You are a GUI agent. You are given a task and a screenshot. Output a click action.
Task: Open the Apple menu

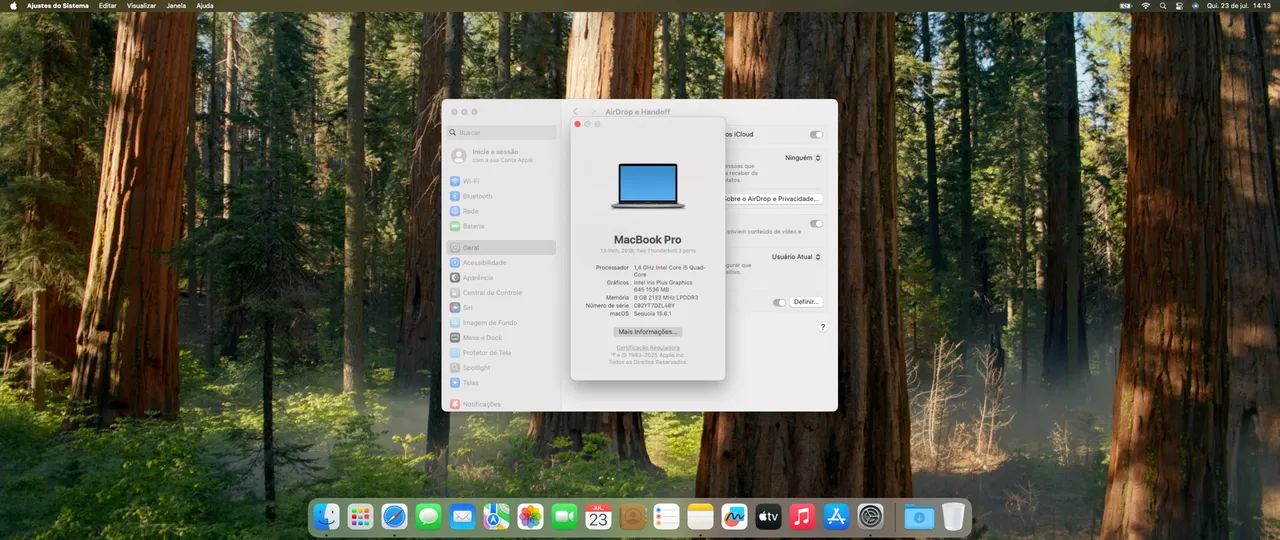coord(13,5)
